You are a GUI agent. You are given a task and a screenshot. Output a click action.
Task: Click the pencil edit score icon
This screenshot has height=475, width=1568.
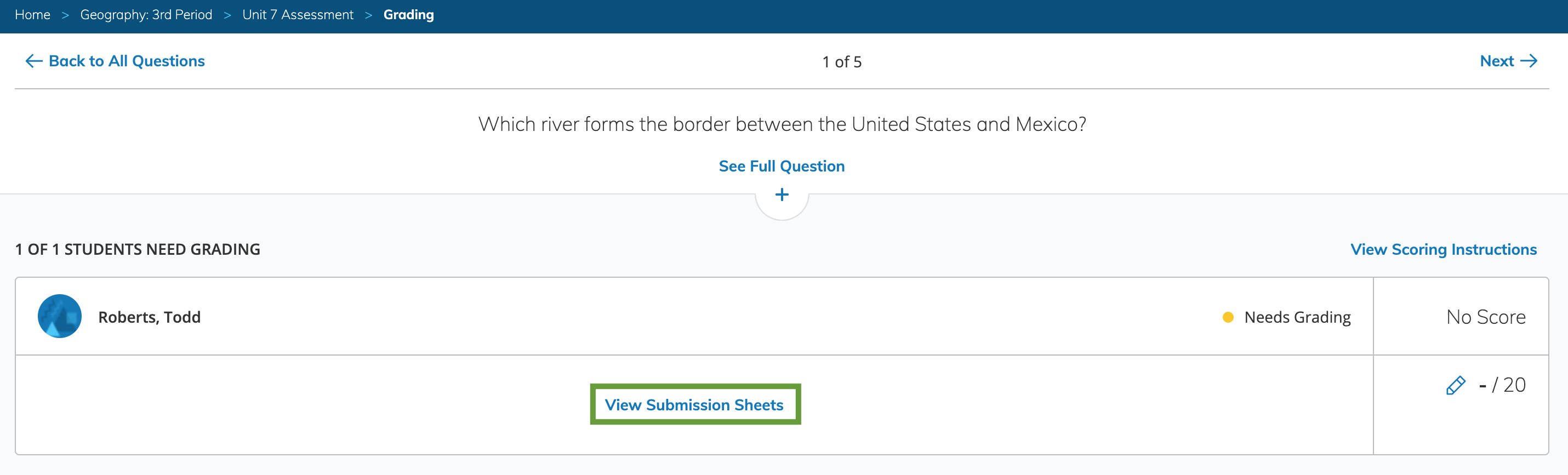(1456, 386)
